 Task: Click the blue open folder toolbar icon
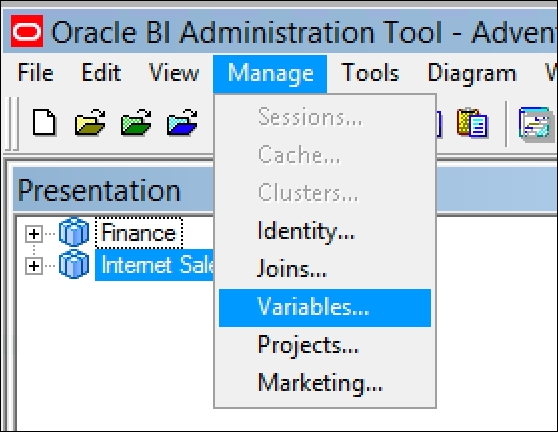[x=182, y=122]
